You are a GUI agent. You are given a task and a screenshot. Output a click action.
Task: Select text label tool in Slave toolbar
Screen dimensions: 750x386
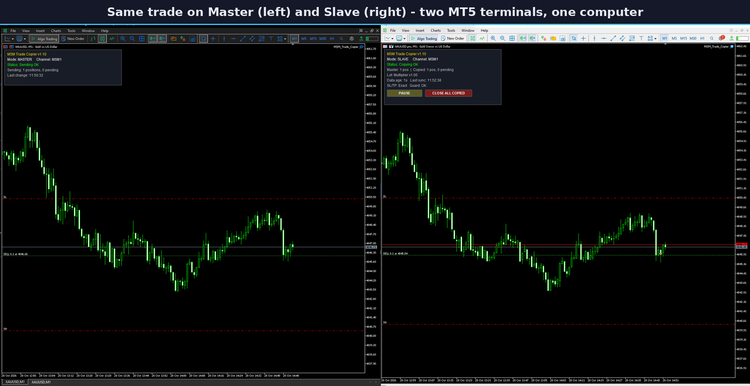(641, 38)
